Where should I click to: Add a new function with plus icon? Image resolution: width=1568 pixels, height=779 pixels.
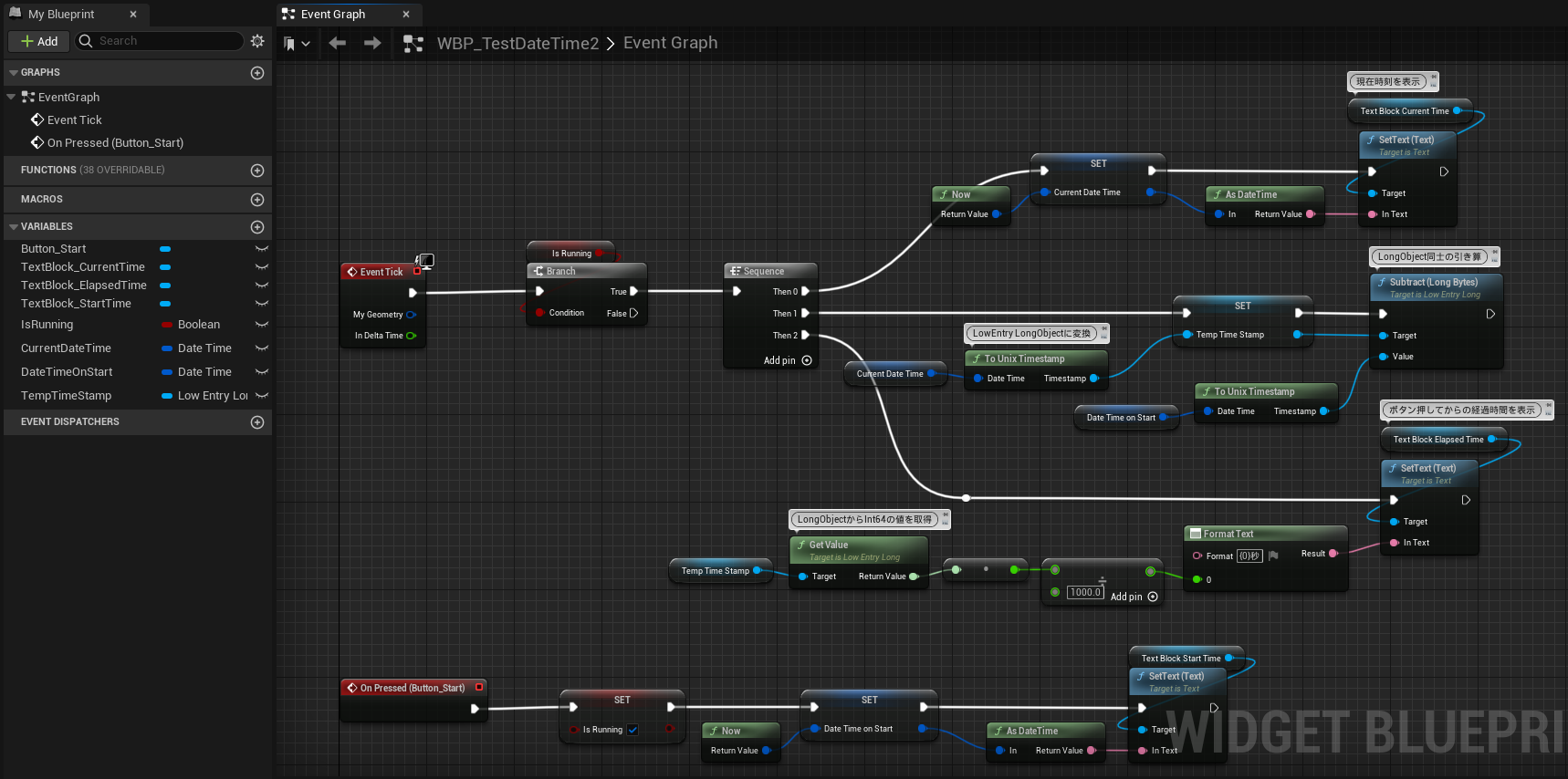click(257, 171)
